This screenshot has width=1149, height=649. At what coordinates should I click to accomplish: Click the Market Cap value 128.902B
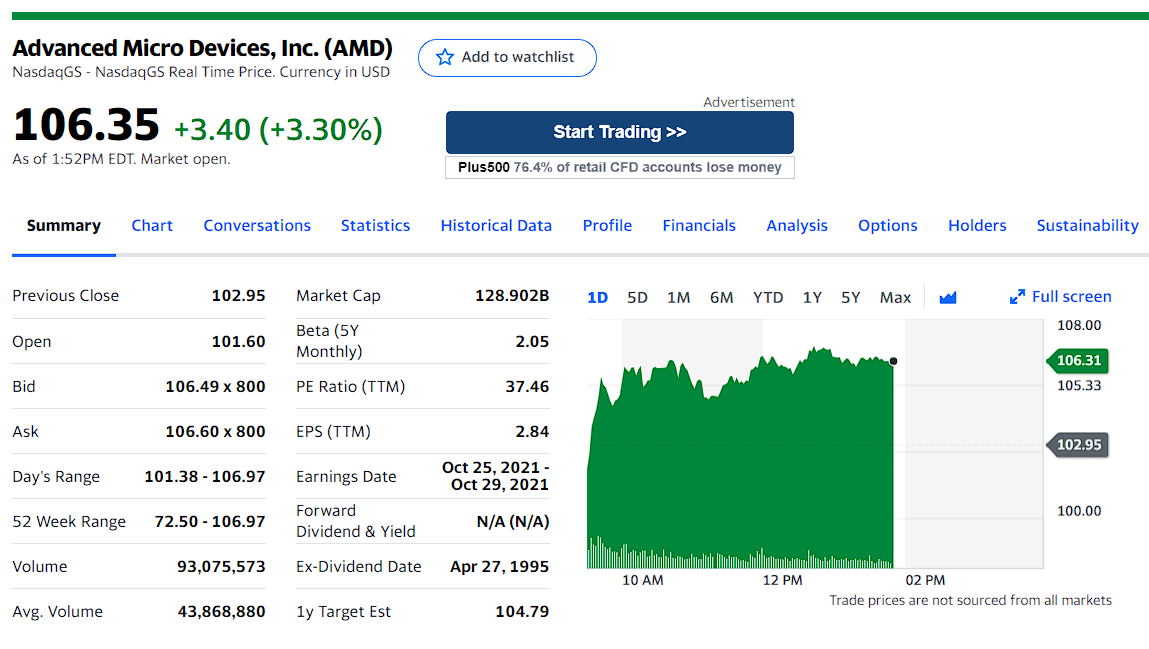coord(512,296)
